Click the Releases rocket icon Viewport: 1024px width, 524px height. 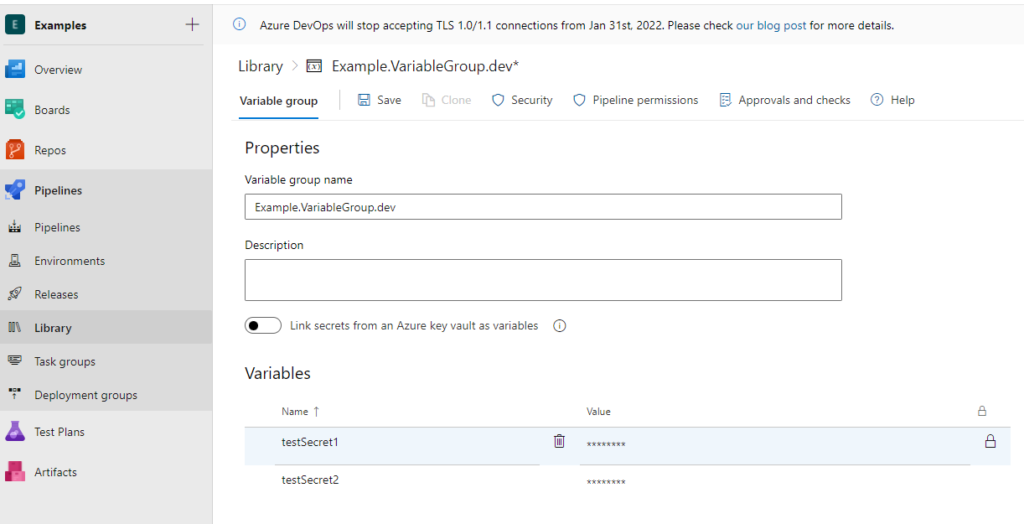coord(14,294)
